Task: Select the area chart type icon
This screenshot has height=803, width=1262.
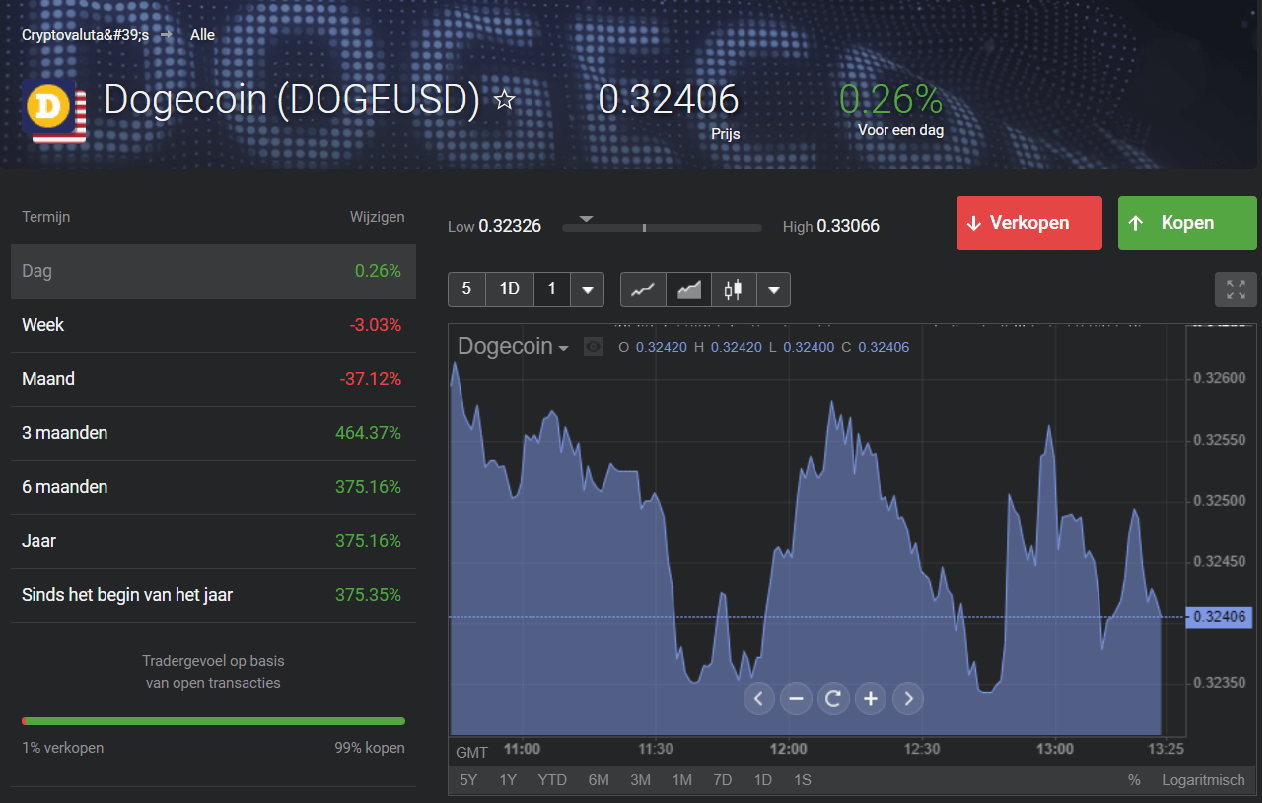Action: coord(689,290)
